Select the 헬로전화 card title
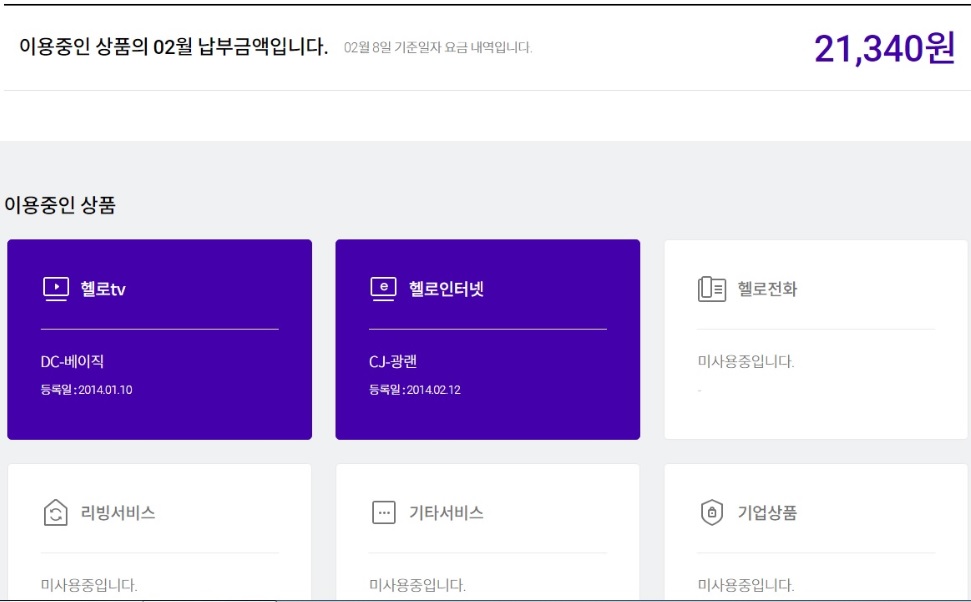Viewport: 971px width, 602px height. pyautogui.click(x=767, y=289)
